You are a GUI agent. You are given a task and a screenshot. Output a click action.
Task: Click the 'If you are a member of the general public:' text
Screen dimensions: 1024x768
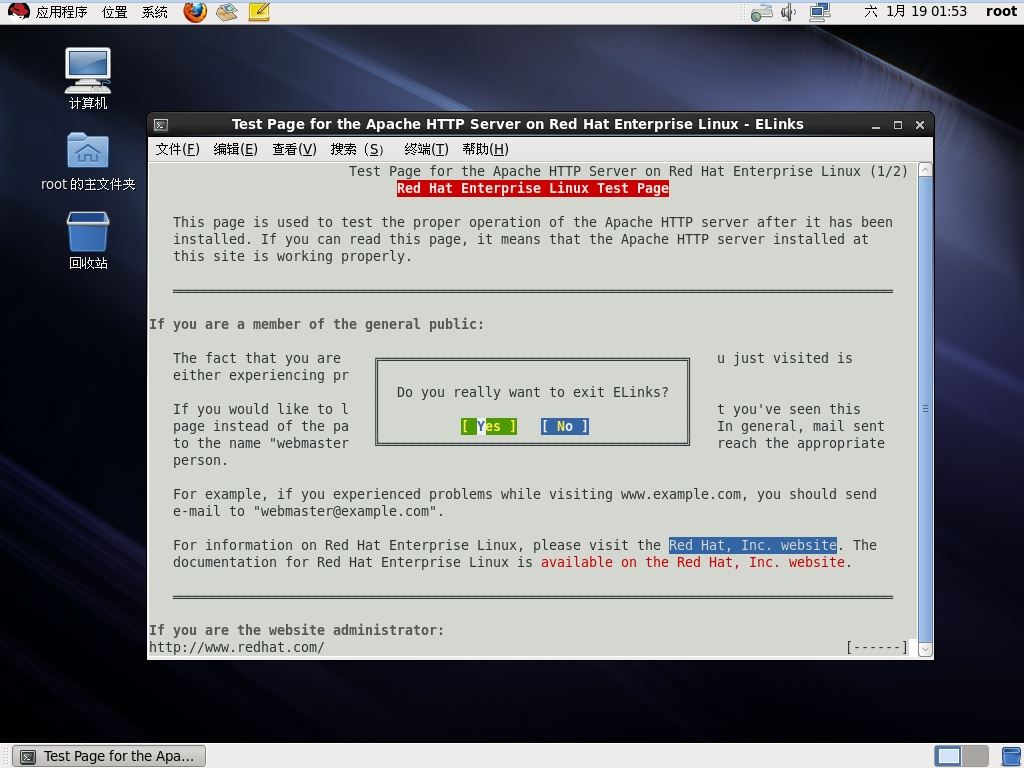coord(317,325)
